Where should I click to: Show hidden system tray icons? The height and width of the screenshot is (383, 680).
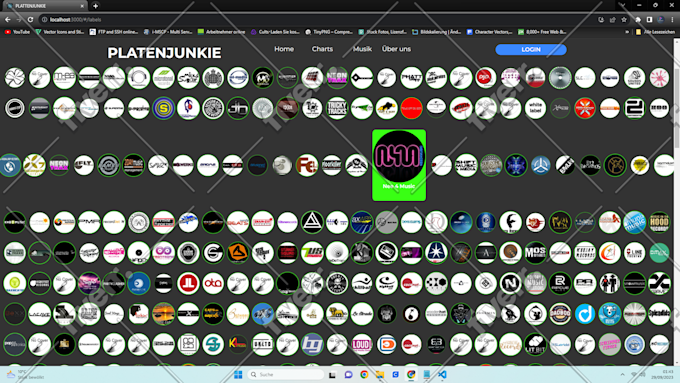pos(622,374)
